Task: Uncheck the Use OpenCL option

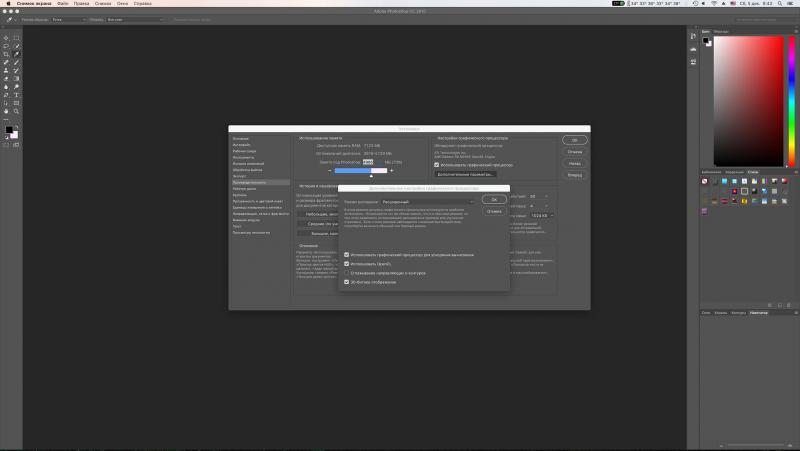Action: tap(346, 264)
